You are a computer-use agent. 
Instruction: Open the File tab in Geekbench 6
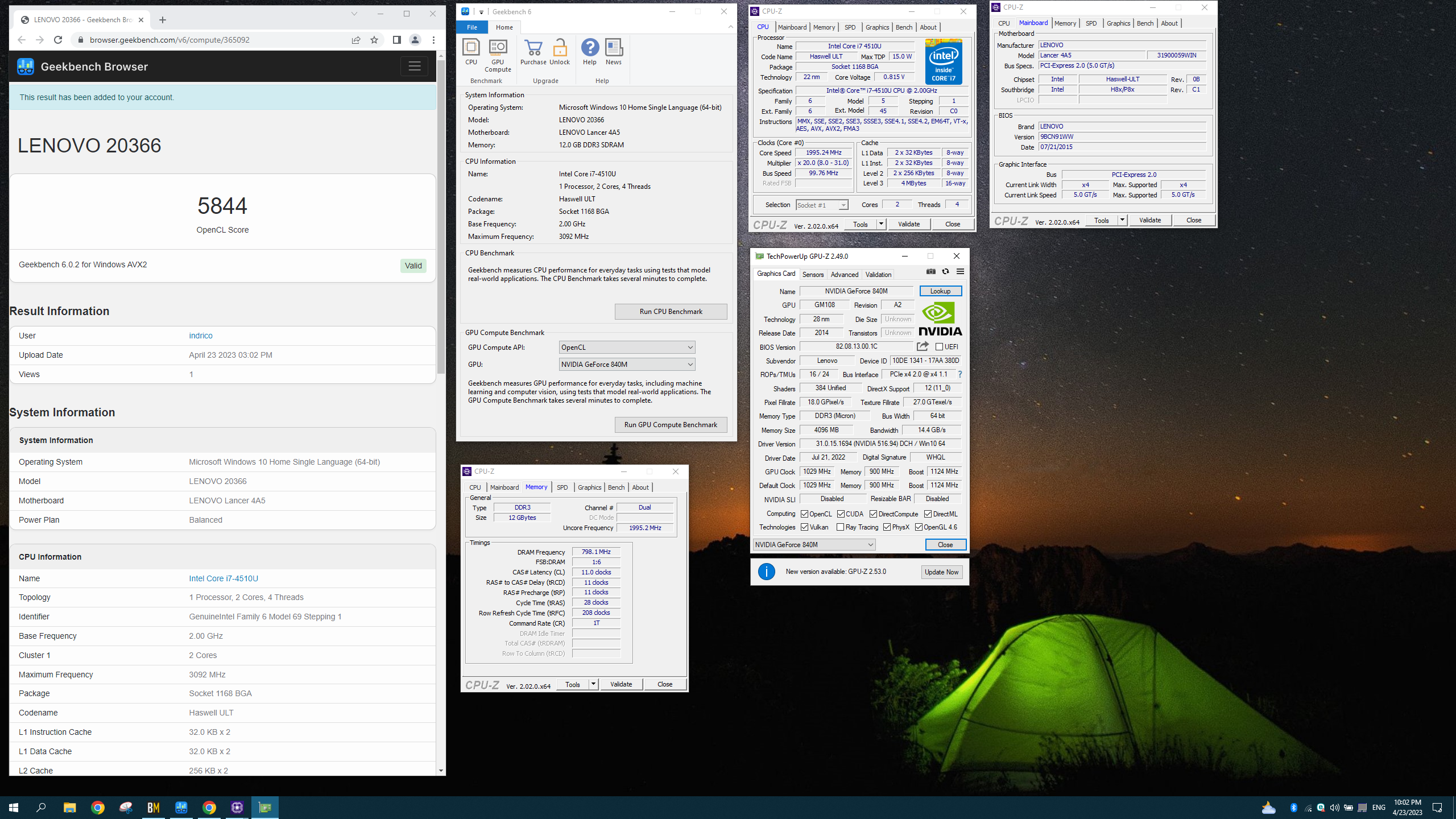[472, 27]
